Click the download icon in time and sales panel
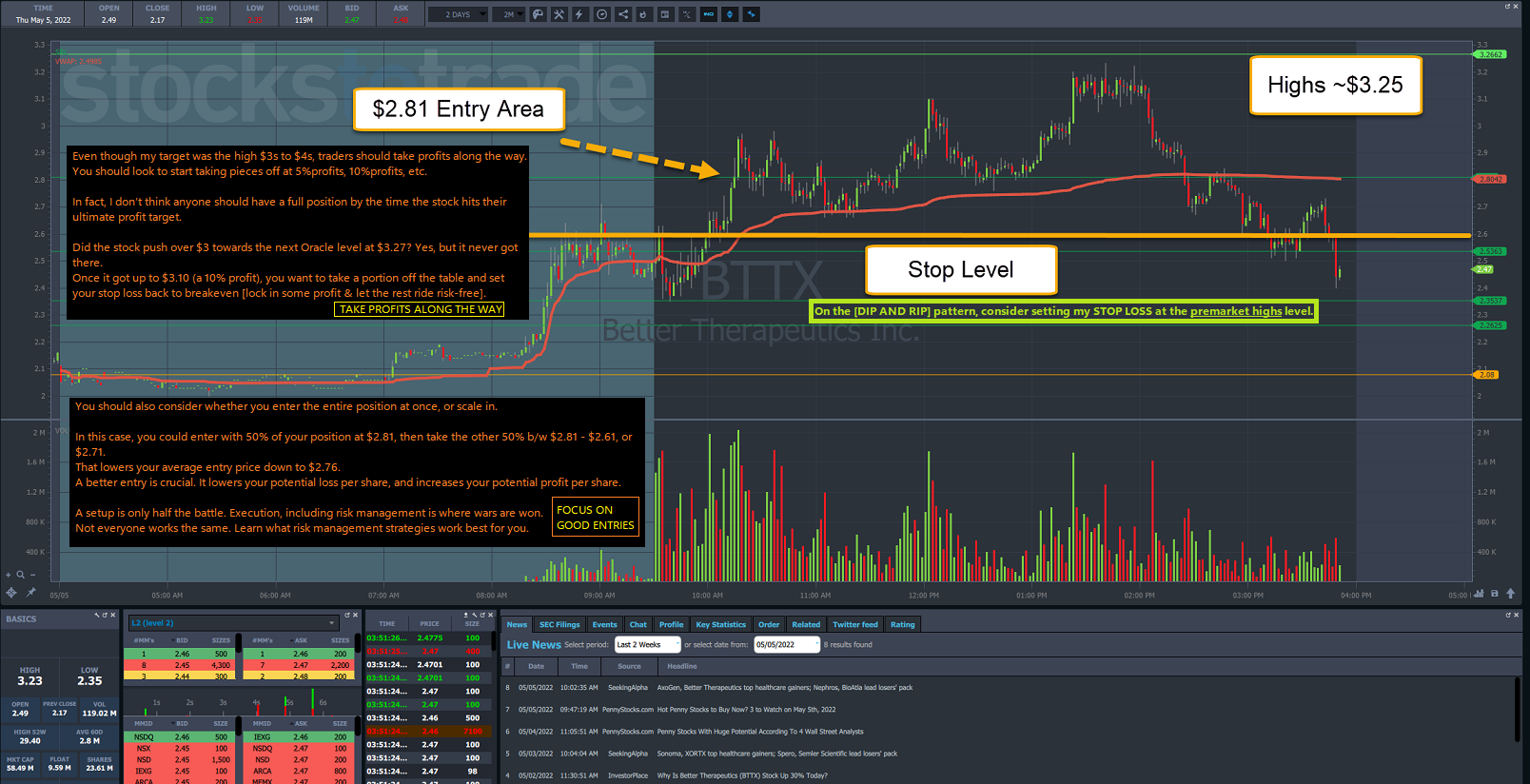Viewport: 1530px width, 784px height. tap(466, 616)
